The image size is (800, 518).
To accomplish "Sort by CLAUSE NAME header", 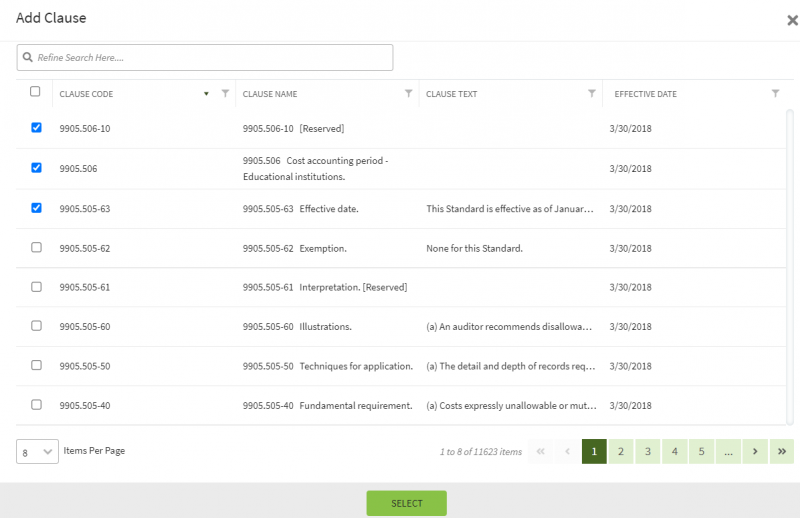I will point(270,94).
